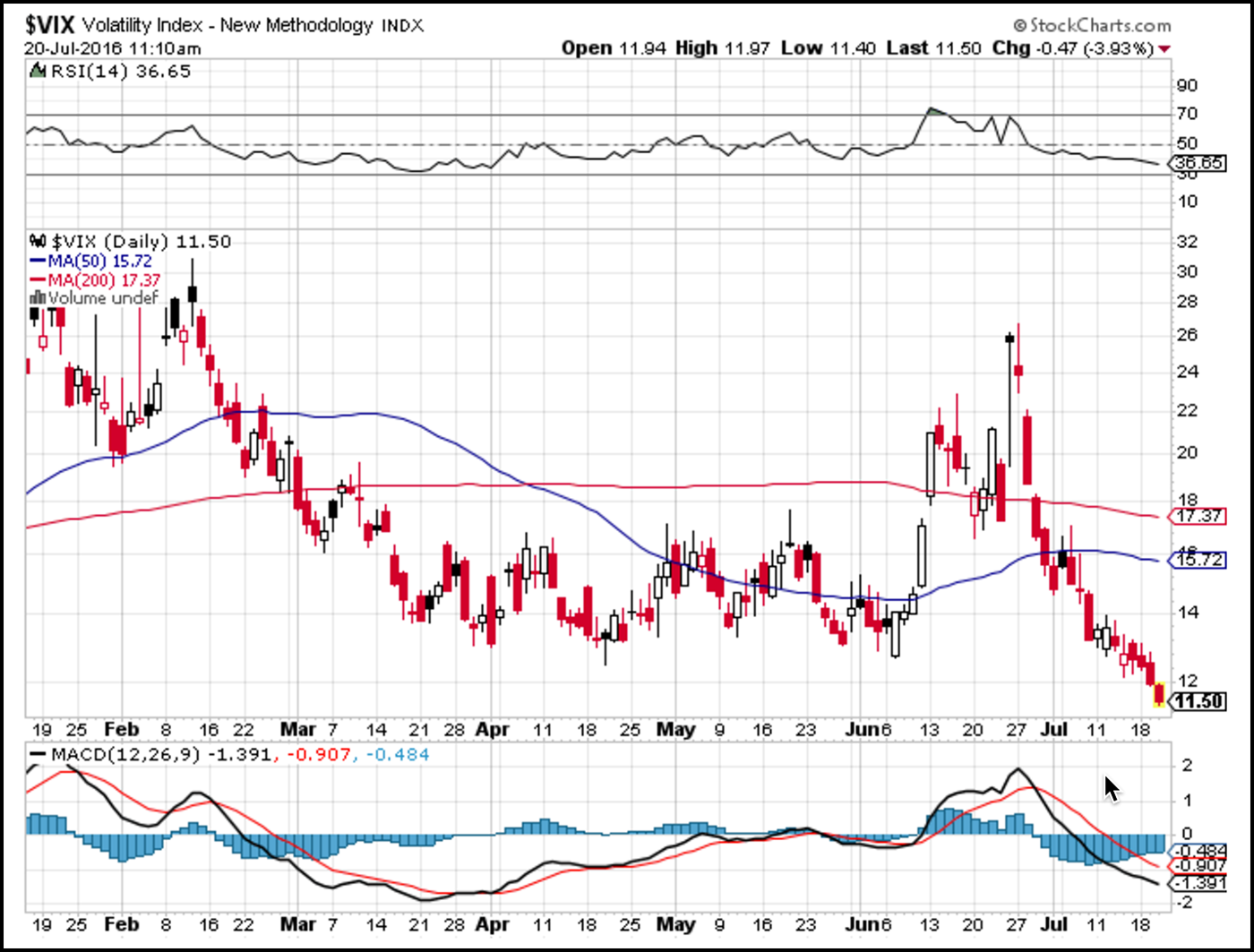Click the 'MA(50) 15.72' legend label
Viewport: 1254px width, 952px height.
click(x=101, y=262)
